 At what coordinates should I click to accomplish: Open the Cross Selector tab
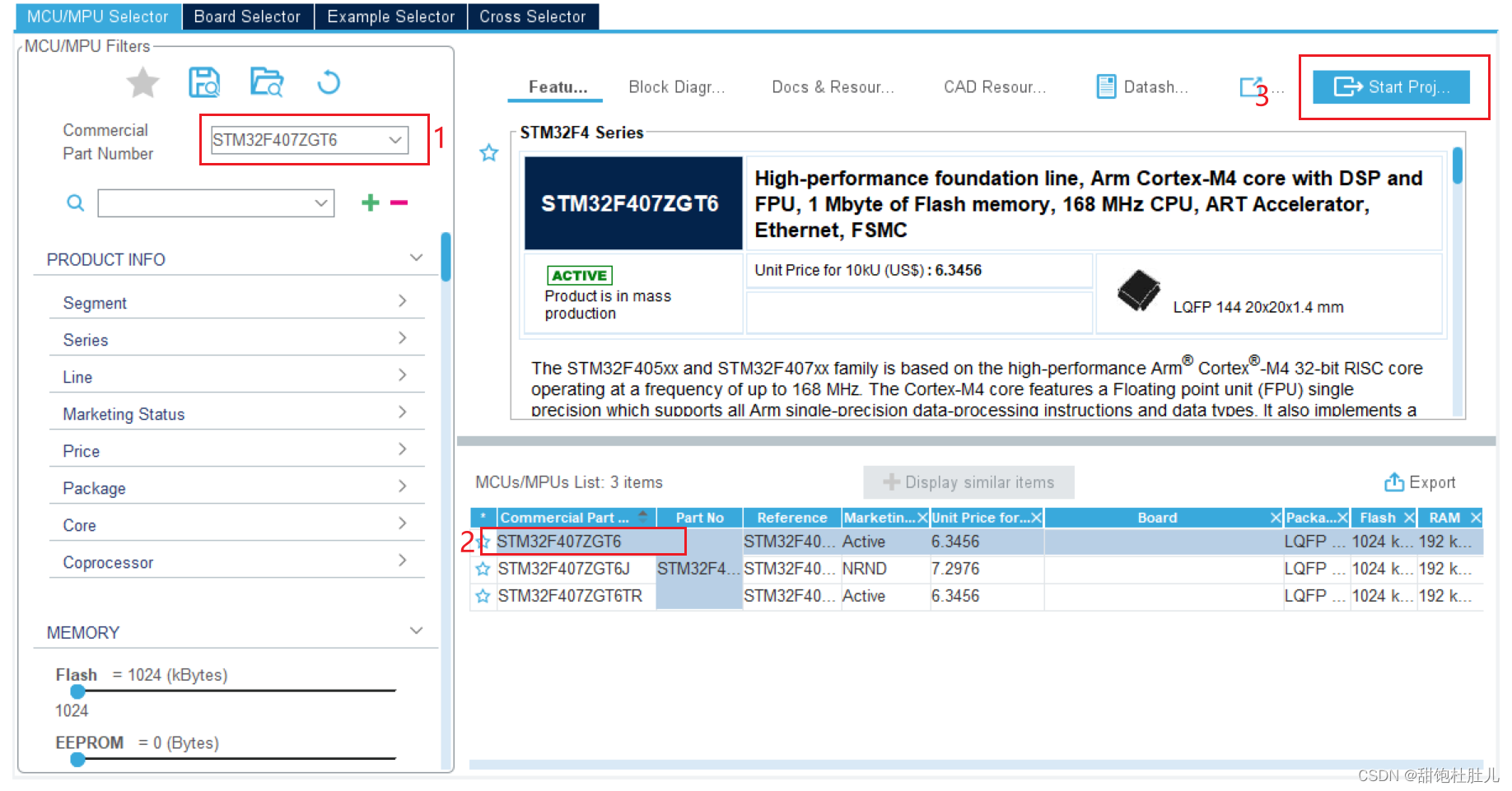pos(533,16)
